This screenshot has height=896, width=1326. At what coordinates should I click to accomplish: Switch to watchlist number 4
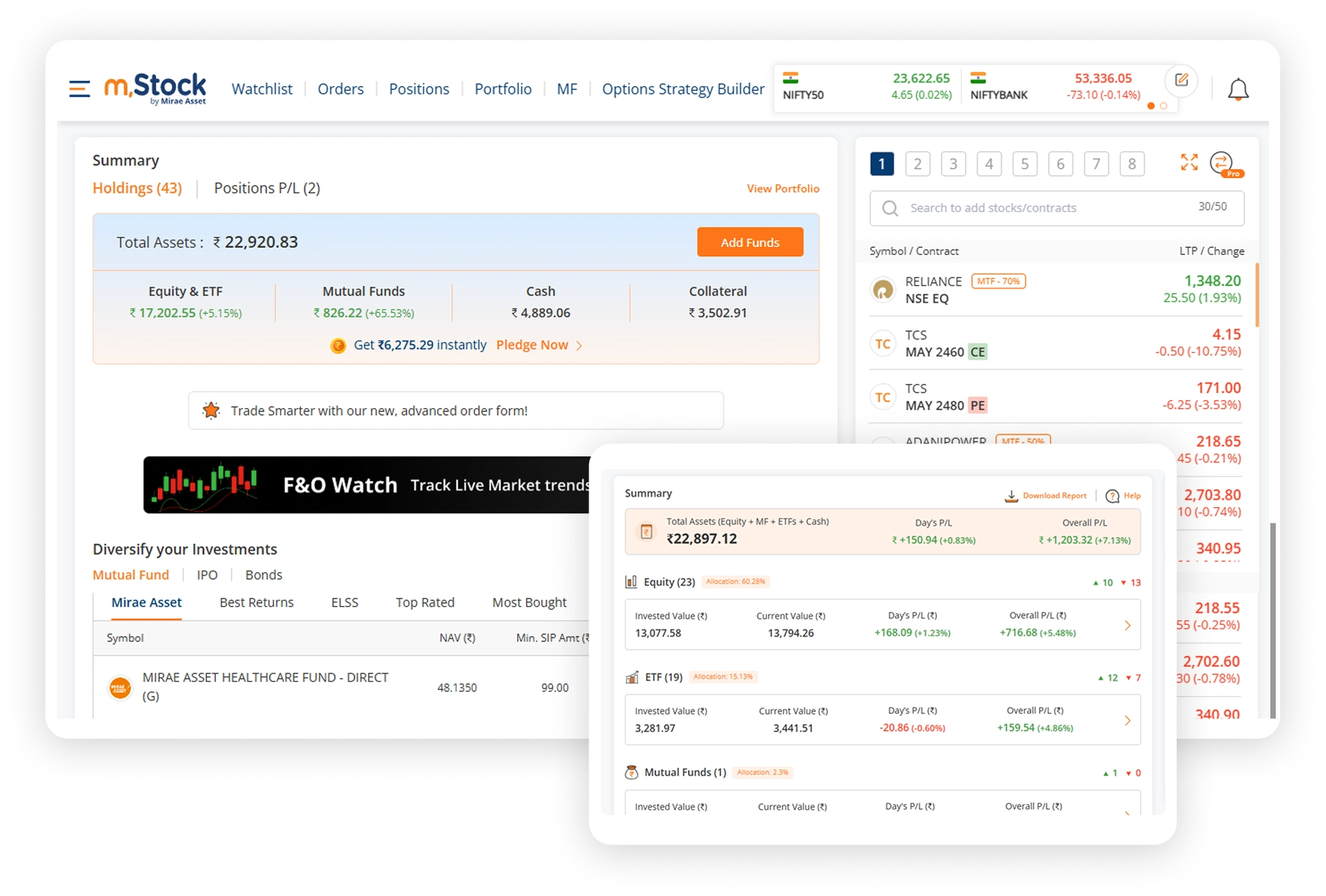click(989, 163)
